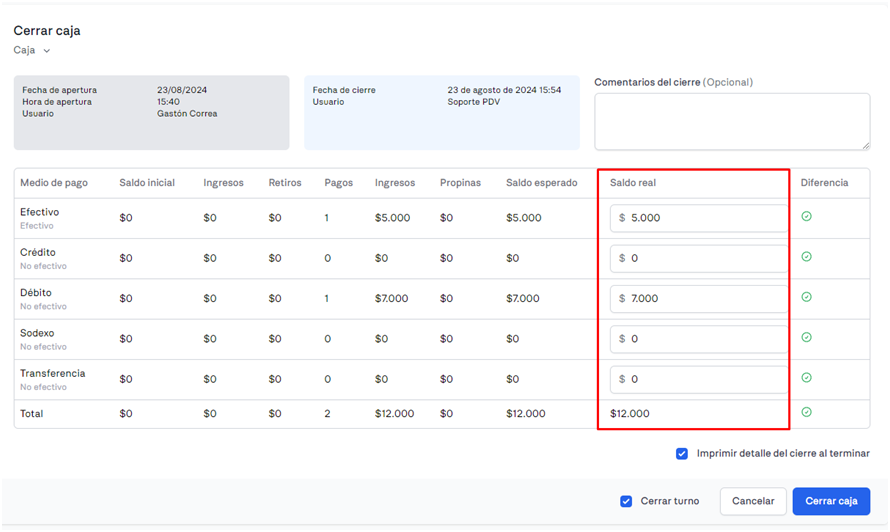Viewport: 890px width, 532px height.
Task: Click the Sodexo Saldo real input field
Action: pos(699,339)
